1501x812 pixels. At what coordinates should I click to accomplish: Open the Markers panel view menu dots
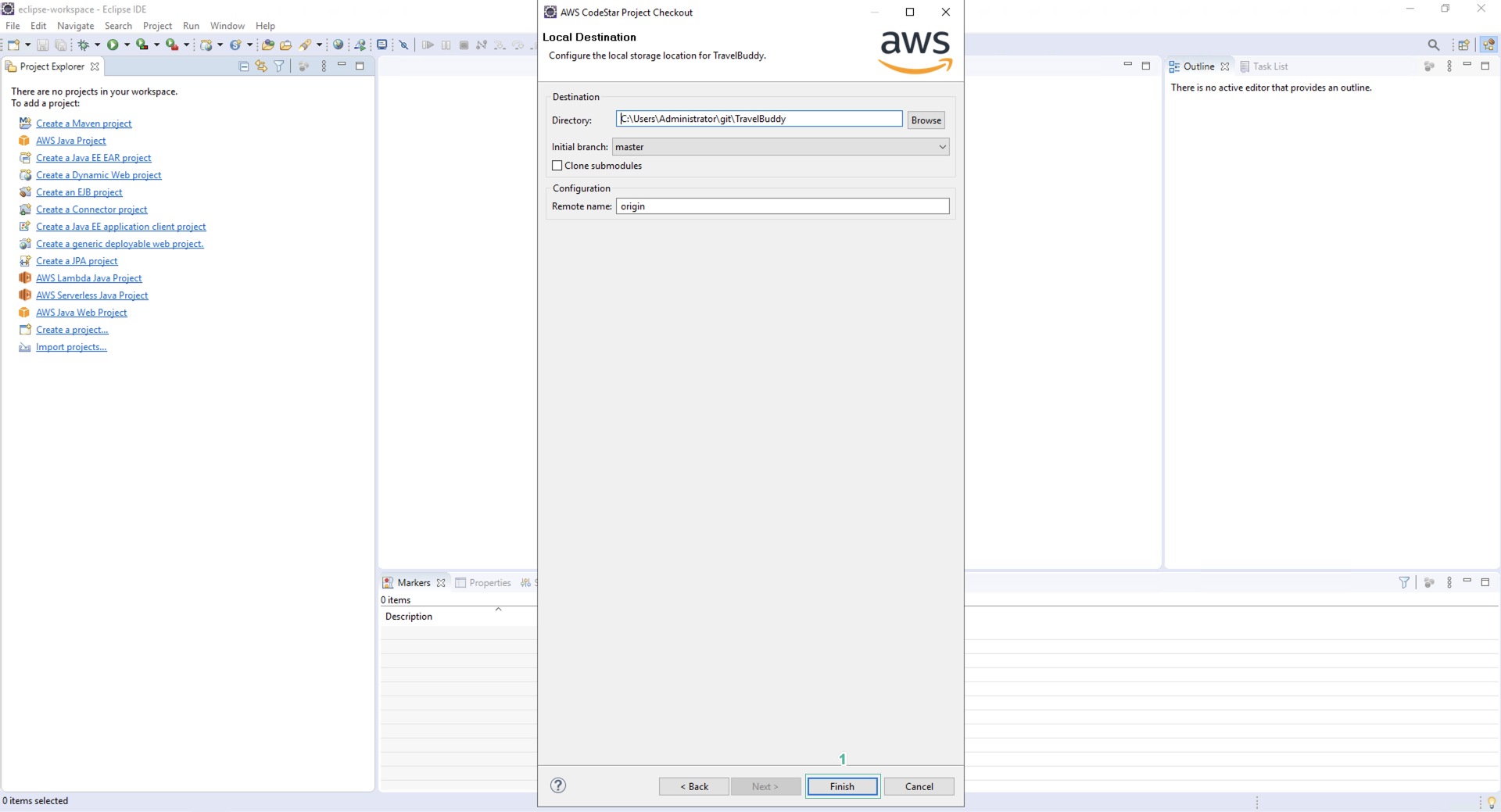click(1449, 582)
